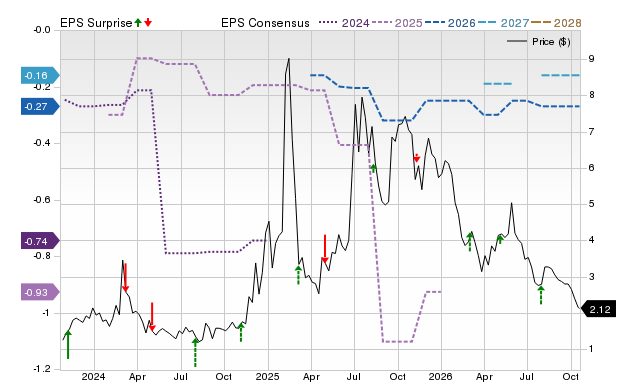Click the -0.93 light purple value tag
Viewport: 640px width, 382px height.
point(40,292)
